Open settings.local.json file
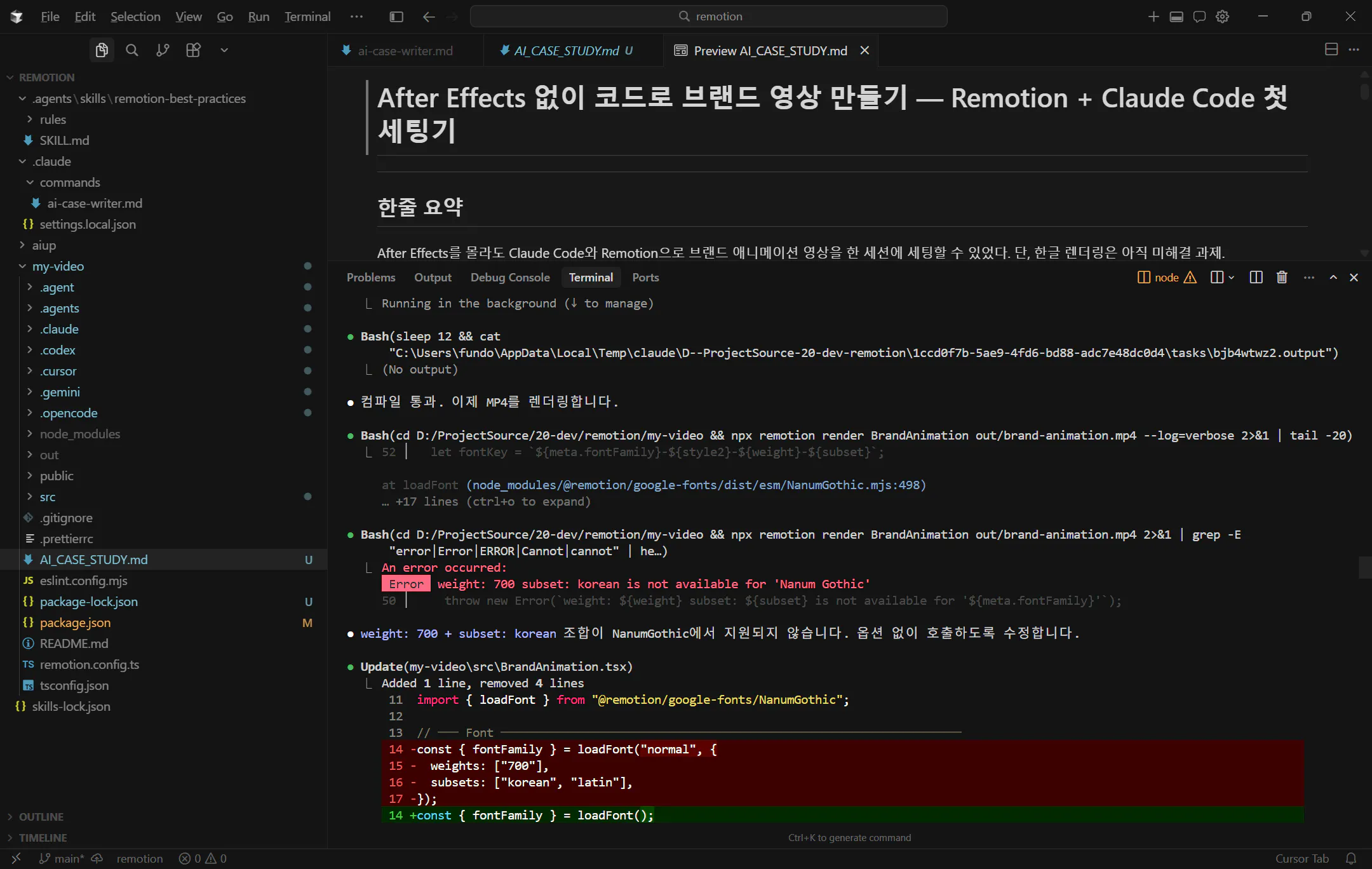The image size is (1372, 869). tap(88, 224)
